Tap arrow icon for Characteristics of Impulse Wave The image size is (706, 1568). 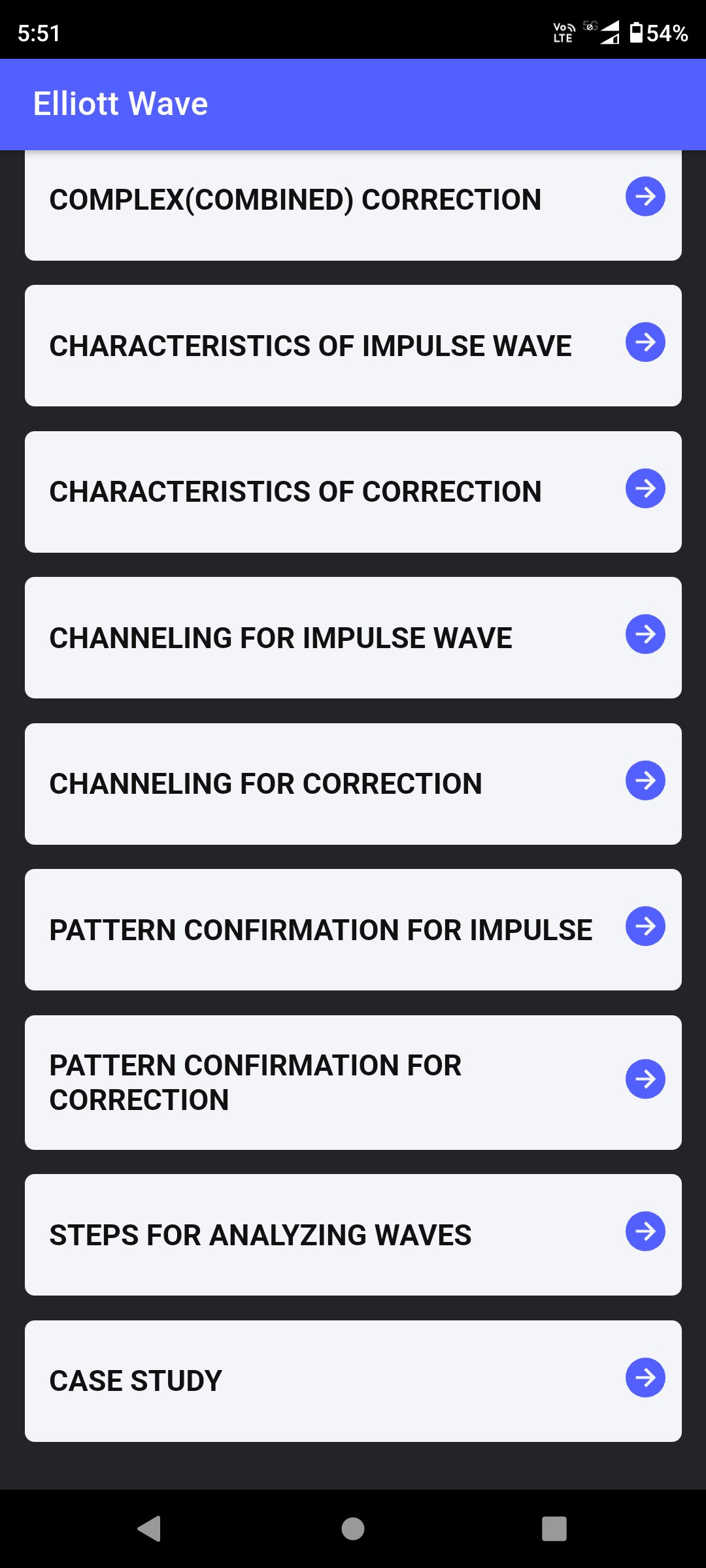pyautogui.click(x=645, y=342)
